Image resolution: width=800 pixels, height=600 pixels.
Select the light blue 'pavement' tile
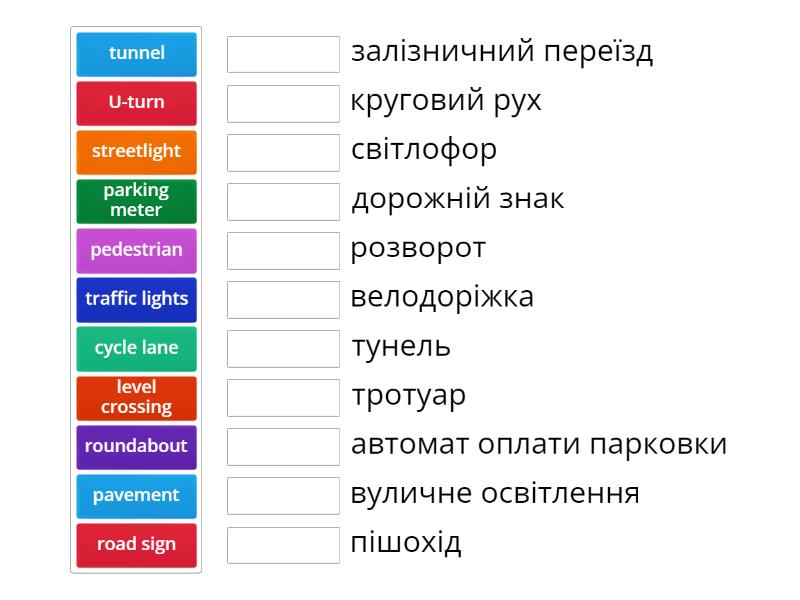136,495
